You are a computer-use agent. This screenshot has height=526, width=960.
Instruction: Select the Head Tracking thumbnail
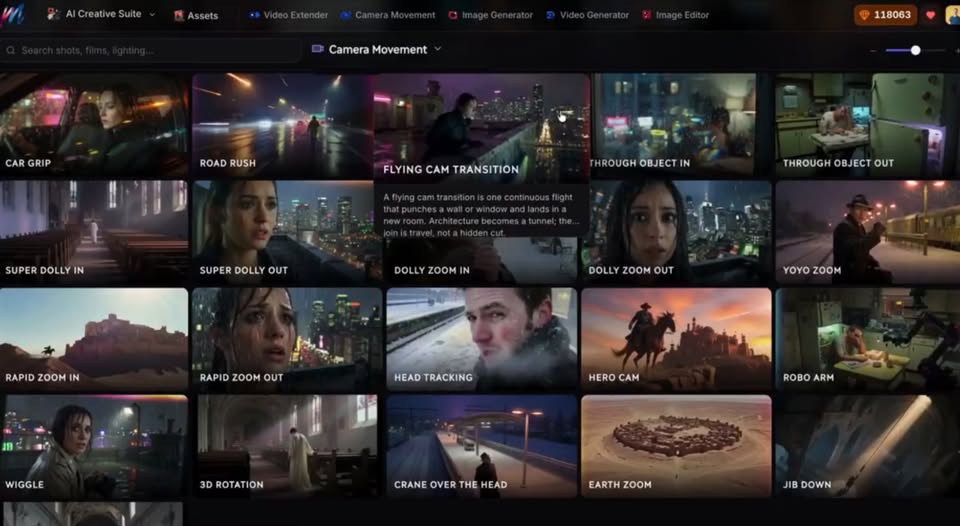point(481,340)
